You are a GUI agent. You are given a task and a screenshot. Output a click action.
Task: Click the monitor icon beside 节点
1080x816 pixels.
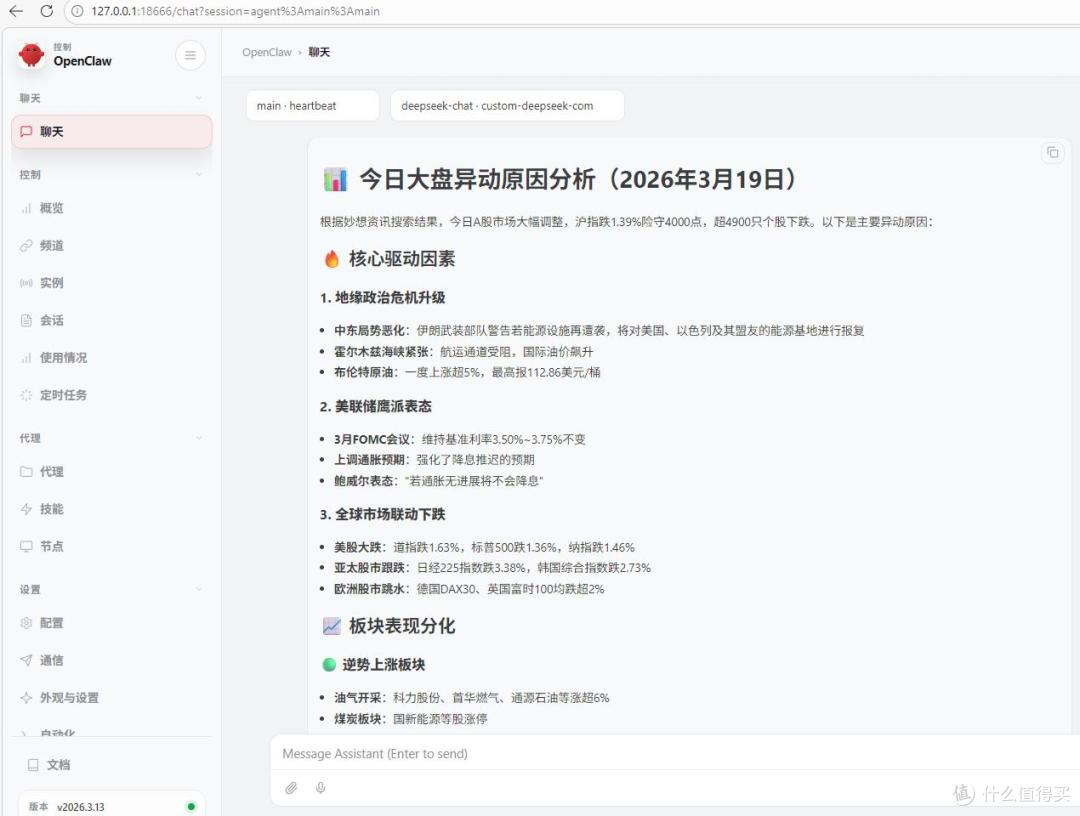click(x=26, y=546)
